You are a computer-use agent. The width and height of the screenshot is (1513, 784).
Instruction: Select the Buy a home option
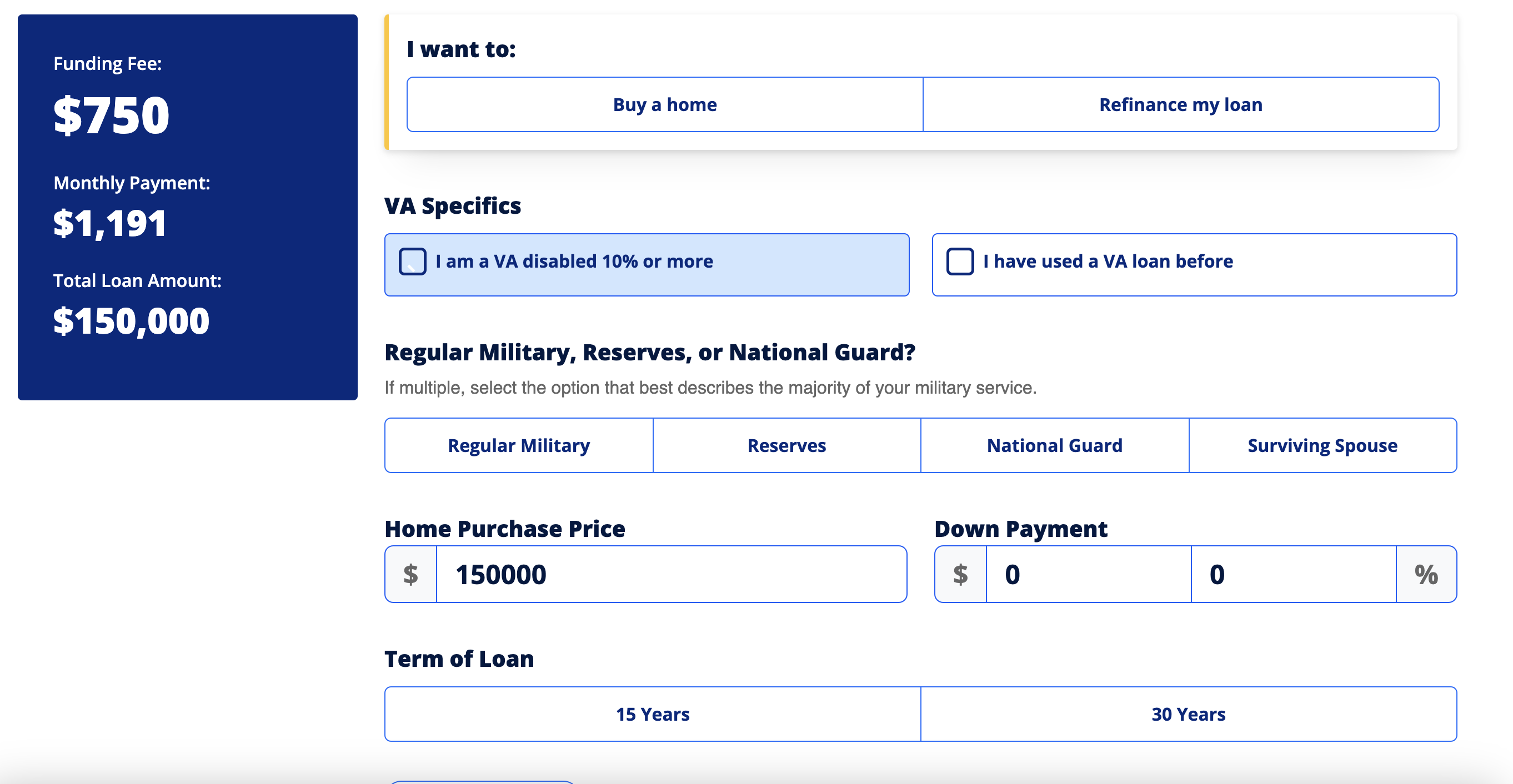coord(664,104)
